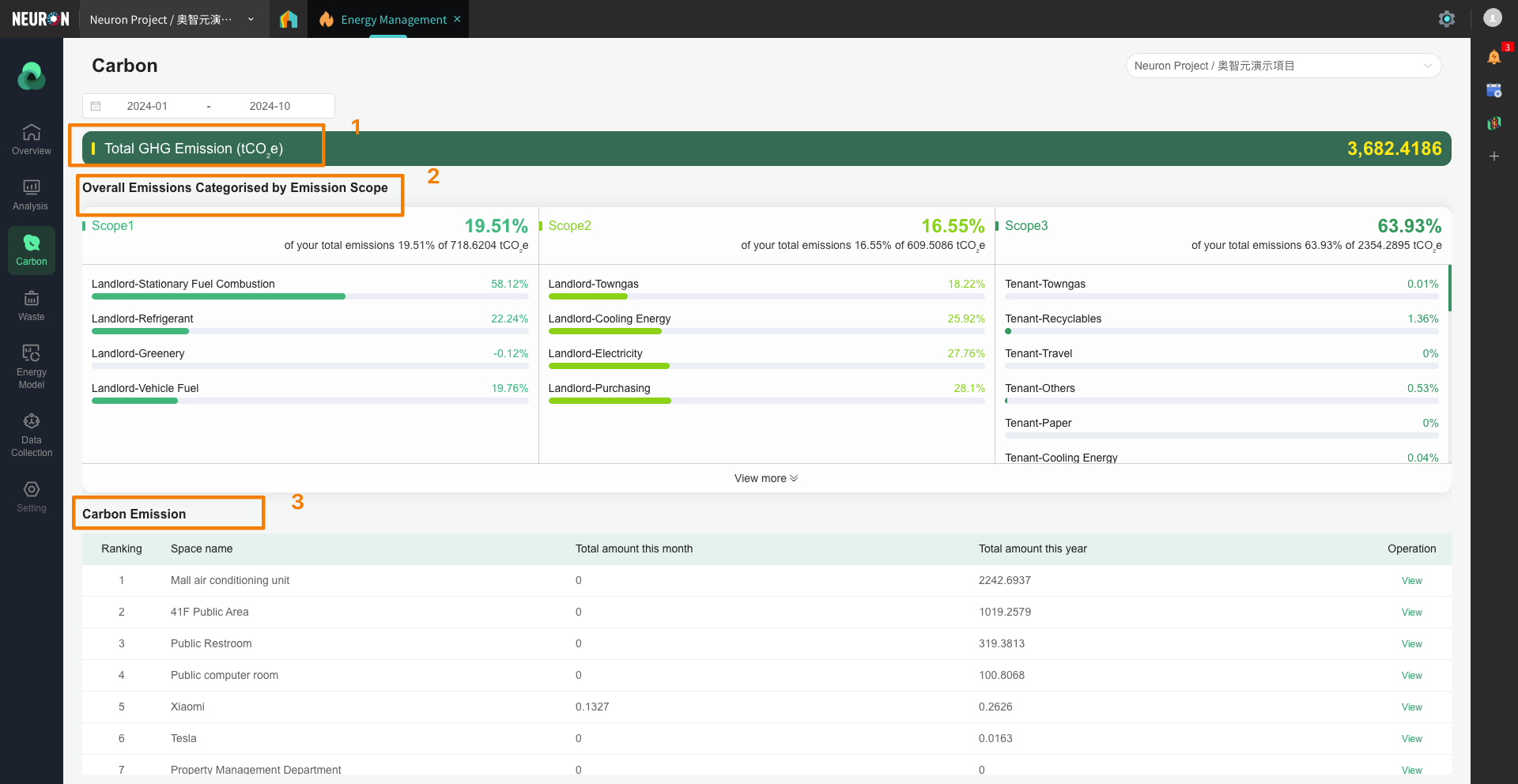The width and height of the screenshot is (1518, 784).
Task: Click the Xiaomi monthly value 0.1327
Action: [592, 707]
